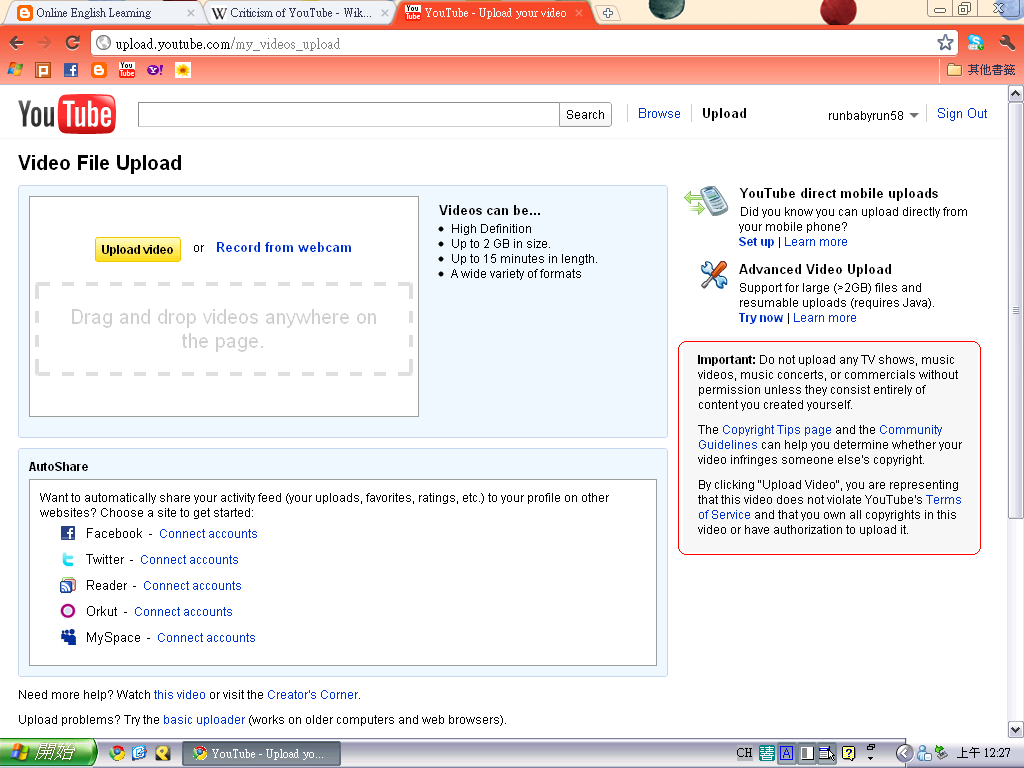Open the Upload menu item
This screenshot has height=768, width=1024.
(x=724, y=114)
